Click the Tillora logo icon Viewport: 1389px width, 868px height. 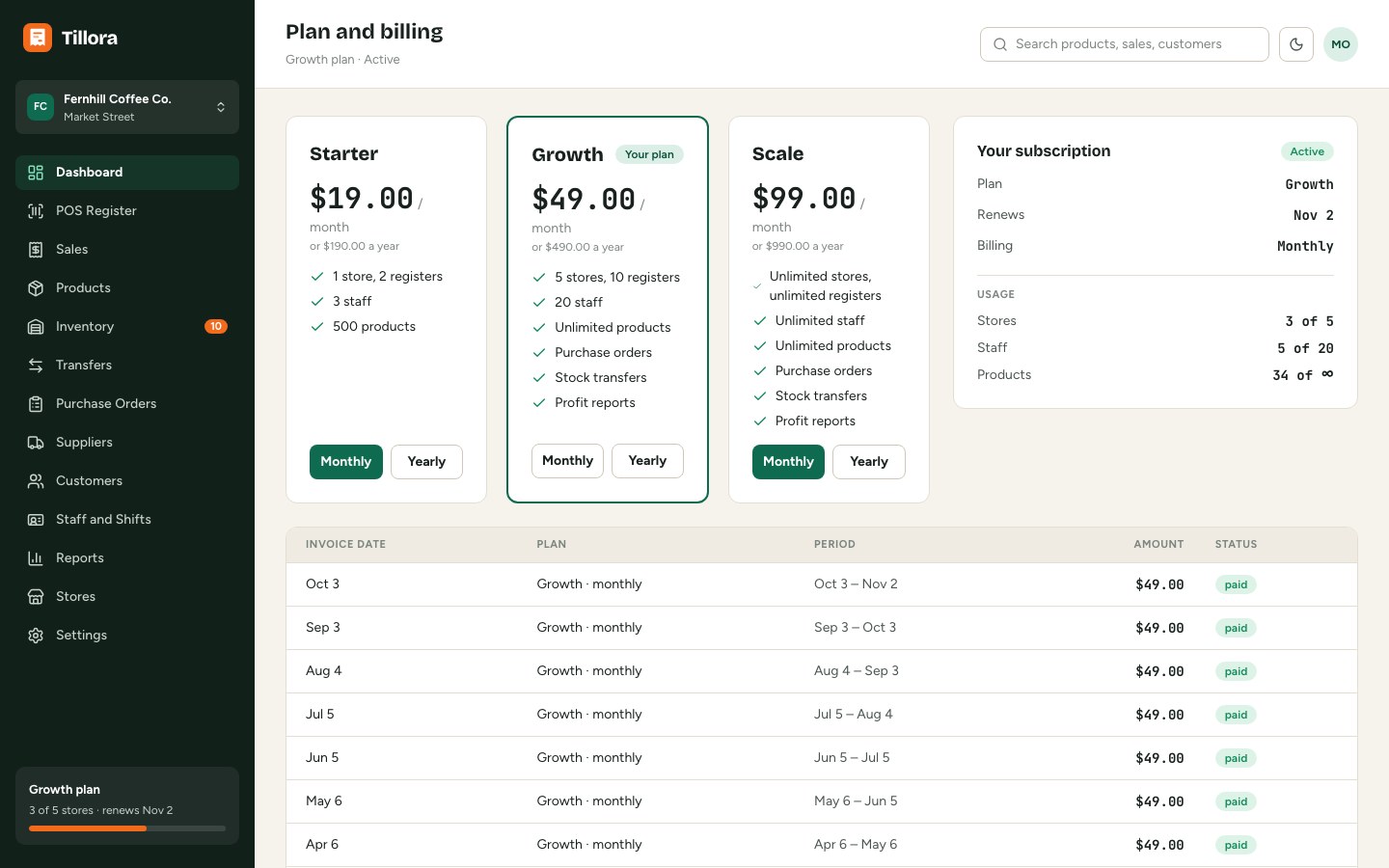pos(38,38)
